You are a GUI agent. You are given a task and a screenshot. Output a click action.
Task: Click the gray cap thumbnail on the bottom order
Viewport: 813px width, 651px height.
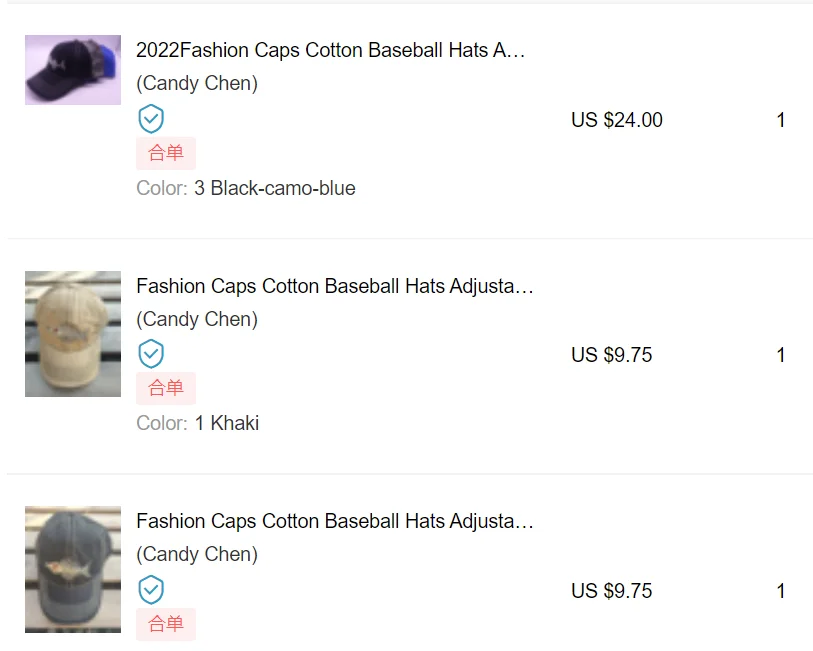pos(72,568)
